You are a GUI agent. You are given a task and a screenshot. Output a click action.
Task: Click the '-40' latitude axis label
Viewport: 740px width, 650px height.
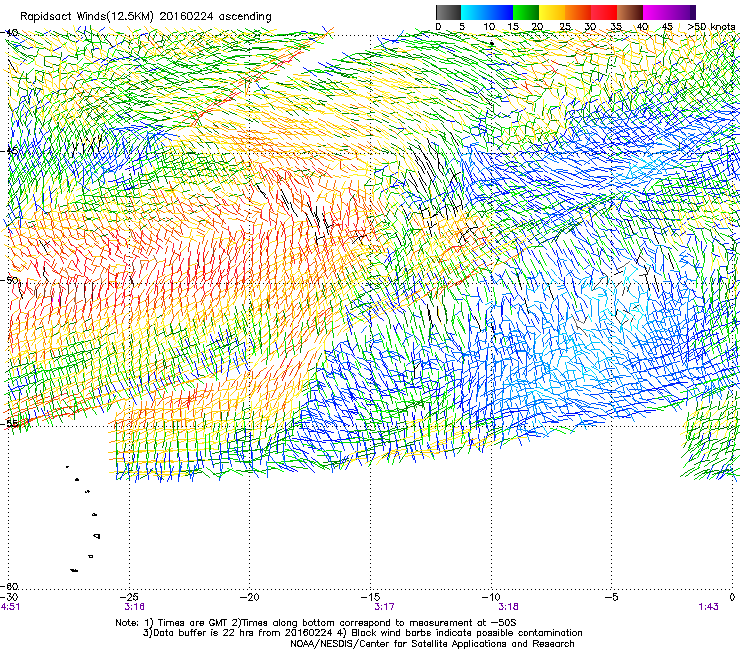pyautogui.click(x=11, y=33)
